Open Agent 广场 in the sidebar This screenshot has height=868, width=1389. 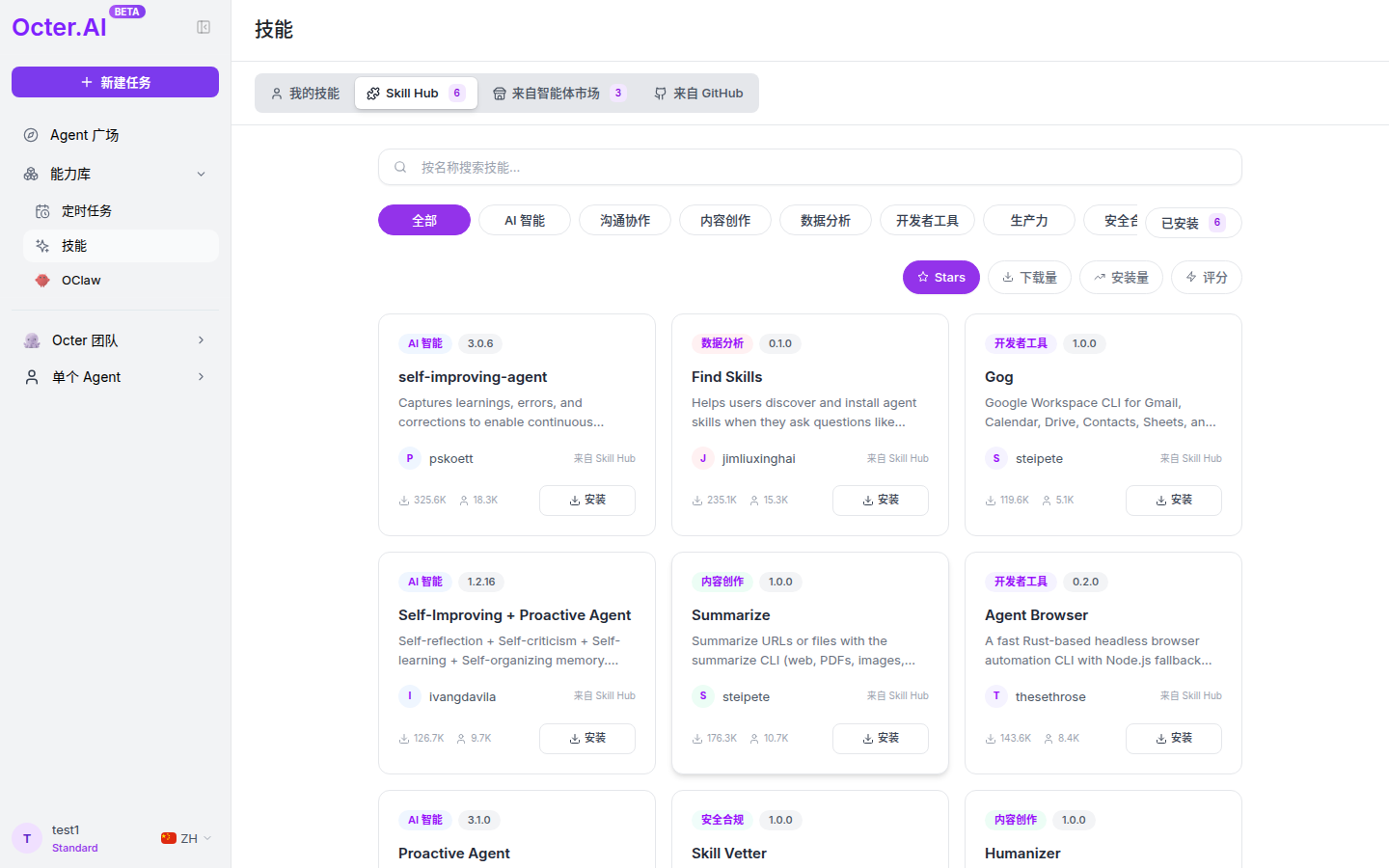pos(115,135)
